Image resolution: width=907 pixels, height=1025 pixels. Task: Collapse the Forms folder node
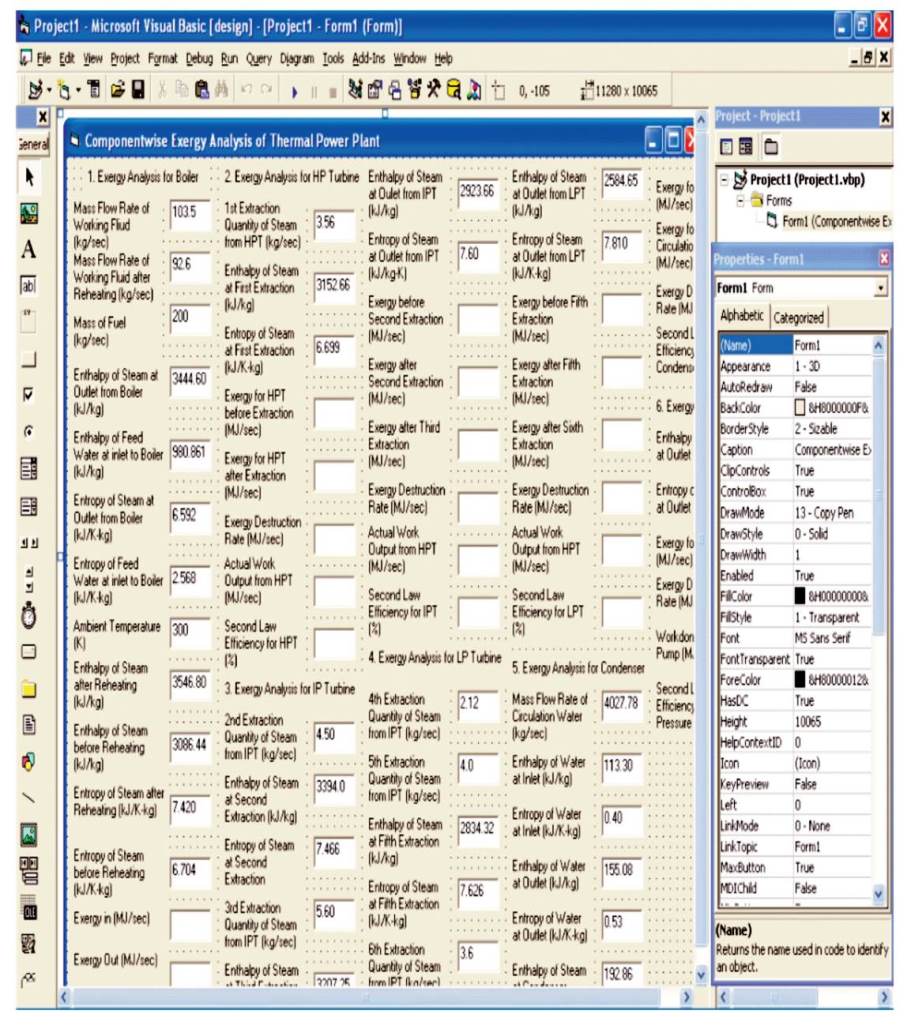click(x=740, y=200)
